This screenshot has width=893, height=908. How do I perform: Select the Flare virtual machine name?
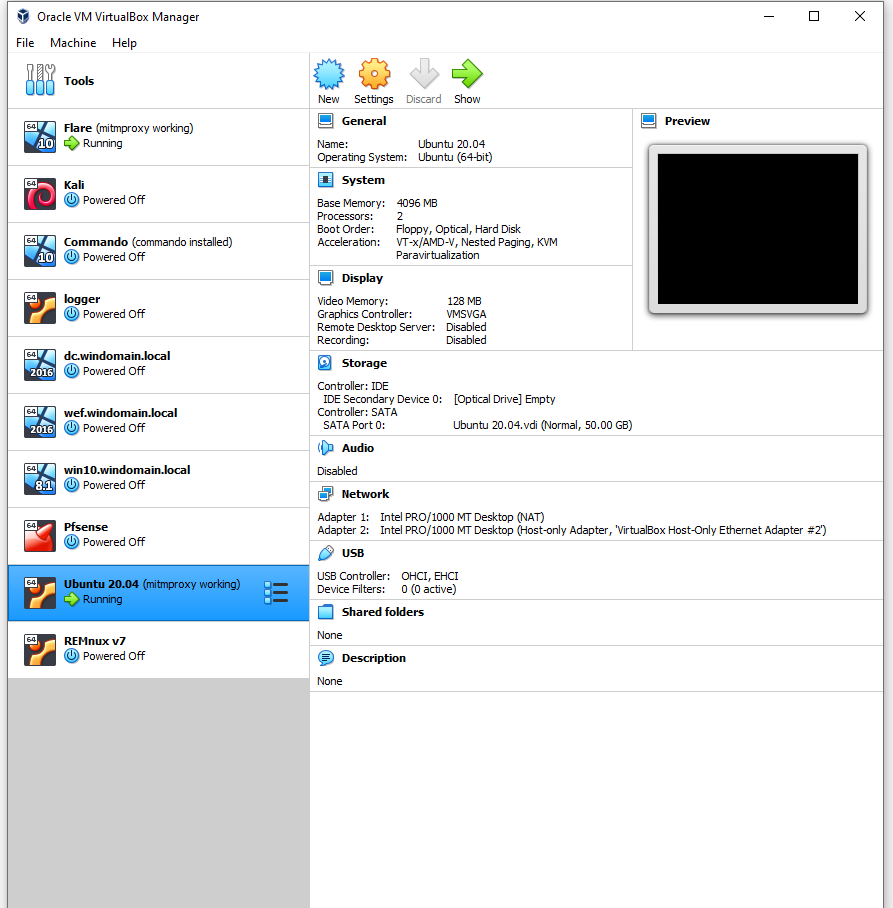pos(78,128)
